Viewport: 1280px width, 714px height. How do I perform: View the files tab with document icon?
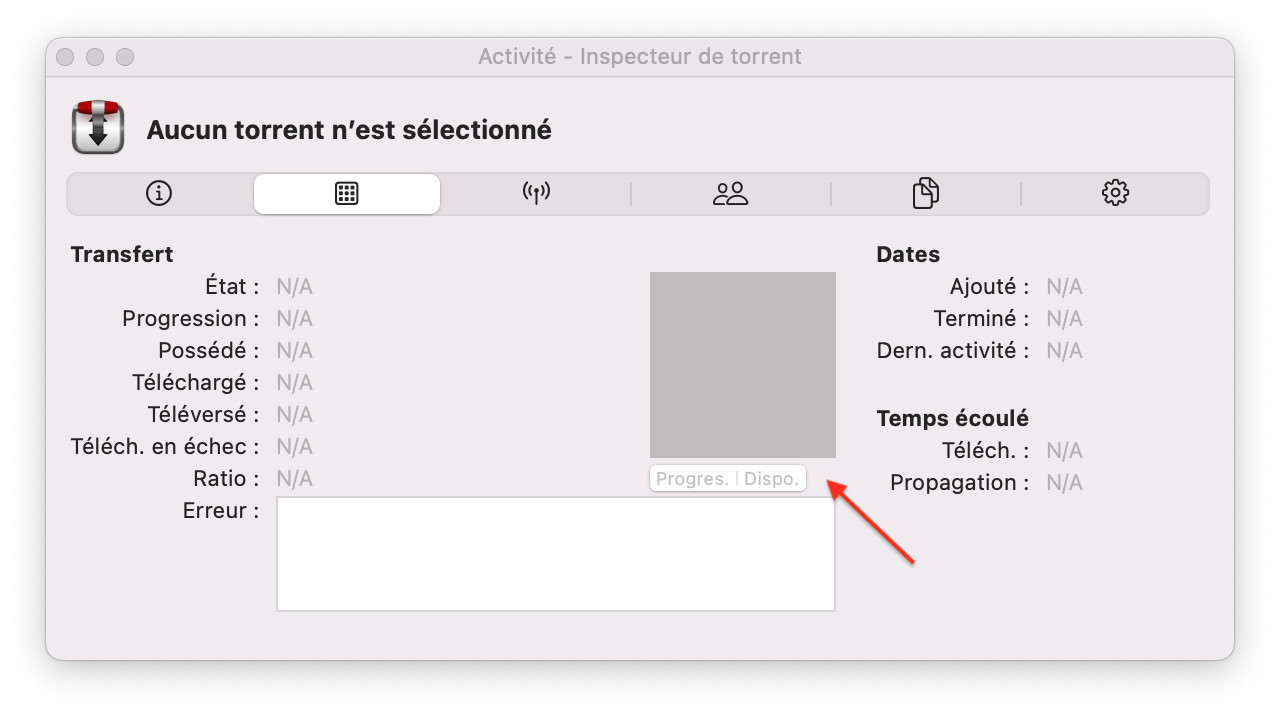click(926, 193)
